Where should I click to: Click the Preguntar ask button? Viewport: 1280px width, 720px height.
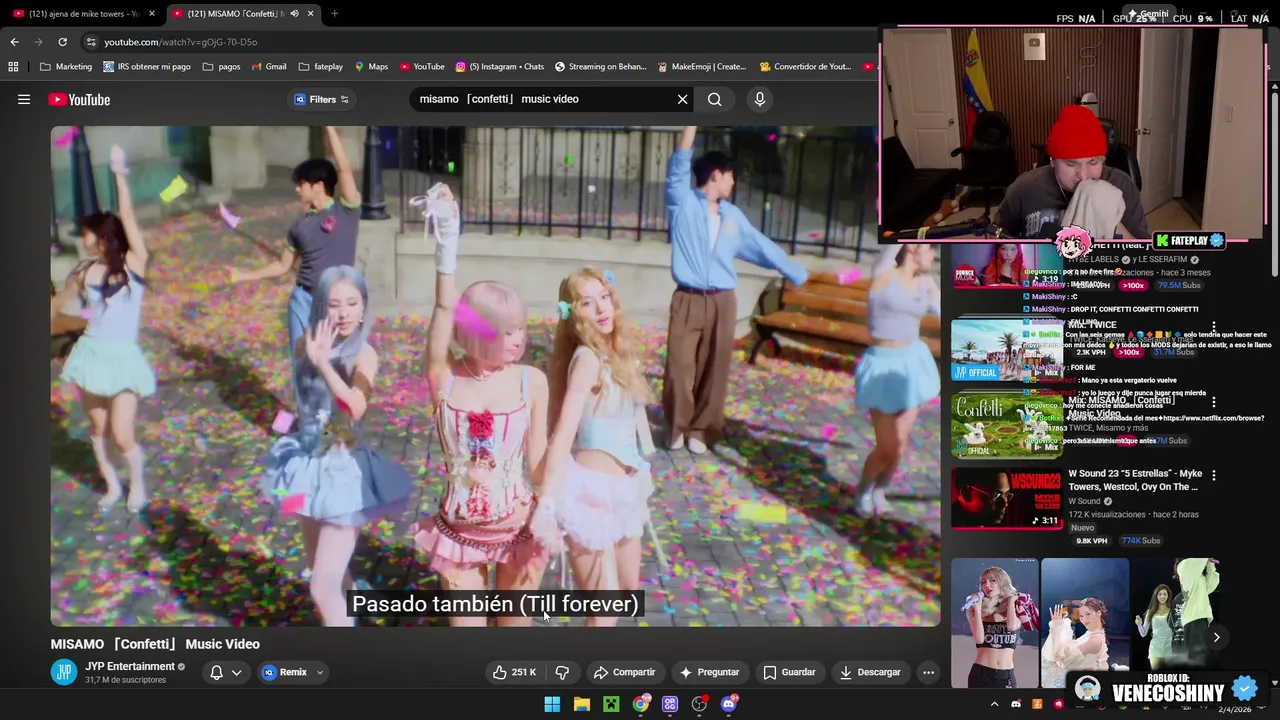point(709,672)
